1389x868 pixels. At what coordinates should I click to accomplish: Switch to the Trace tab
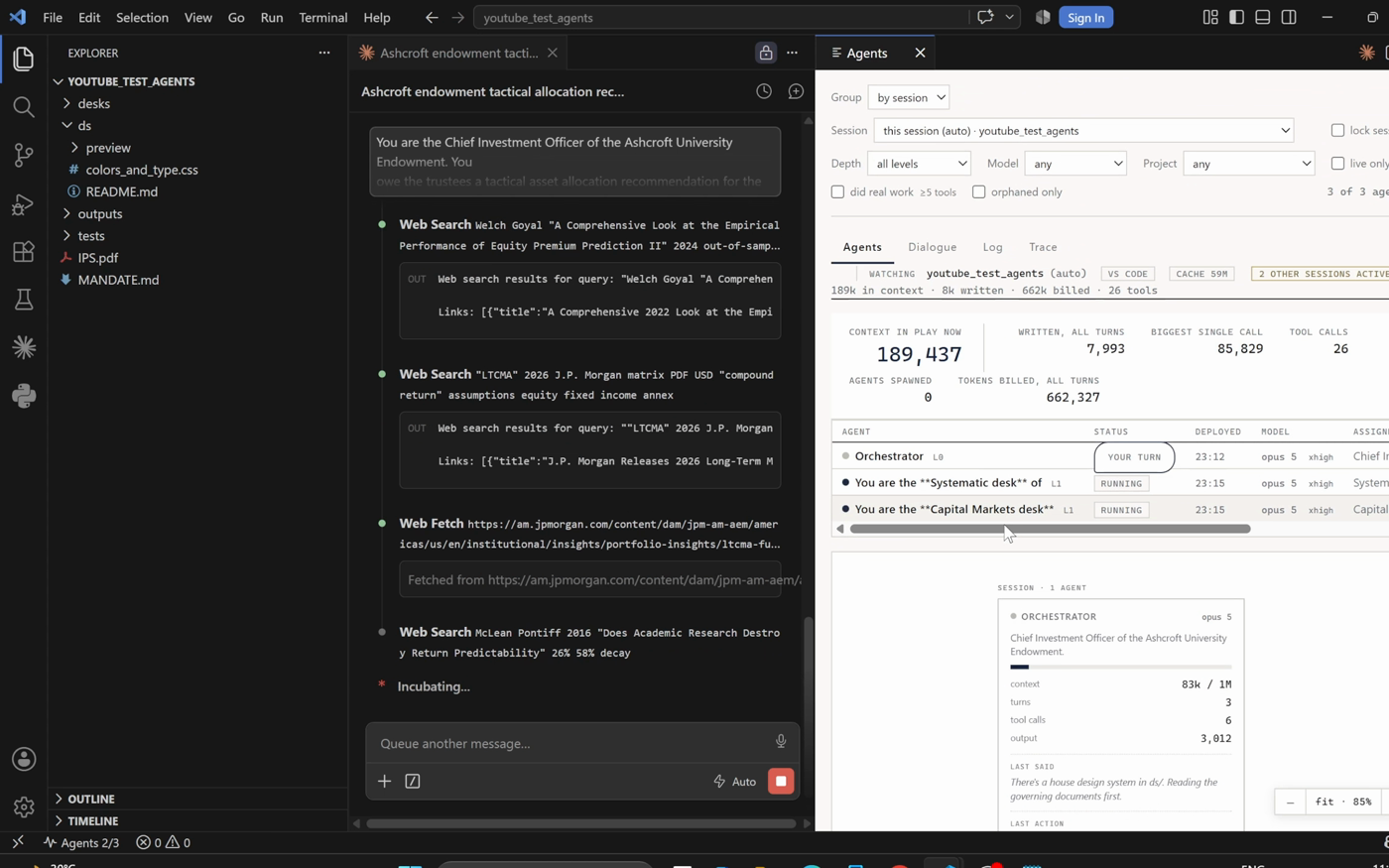coord(1043,247)
